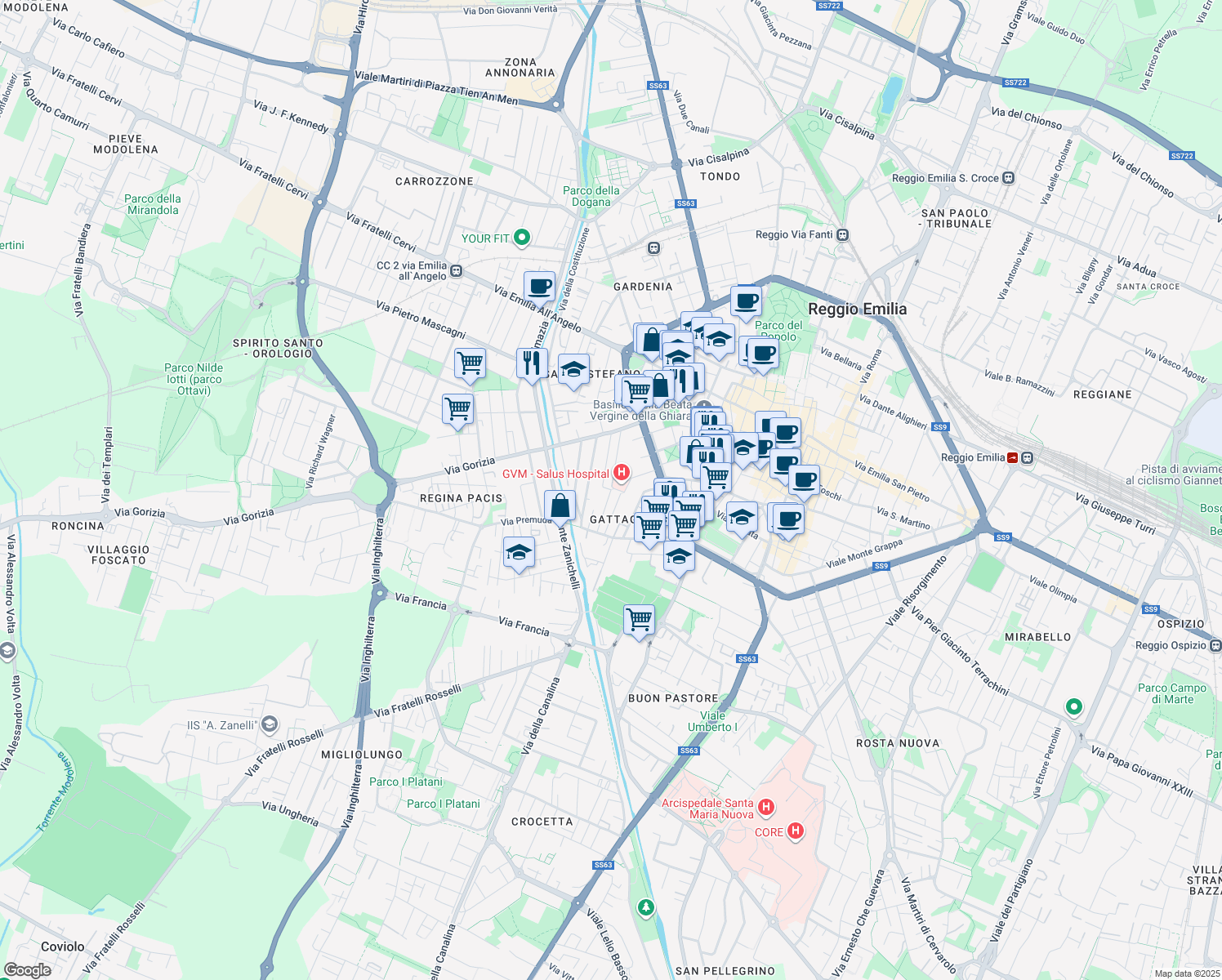The image size is (1222, 980).
Task: Click the hospital H marker at GVM - Salus Hospital
Action: tap(622, 474)
